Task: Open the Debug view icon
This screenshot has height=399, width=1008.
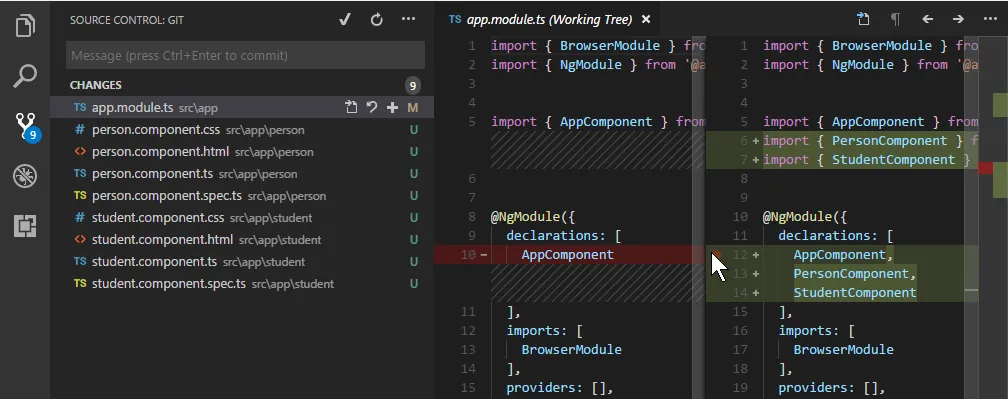Action: [x=25, y=175]
